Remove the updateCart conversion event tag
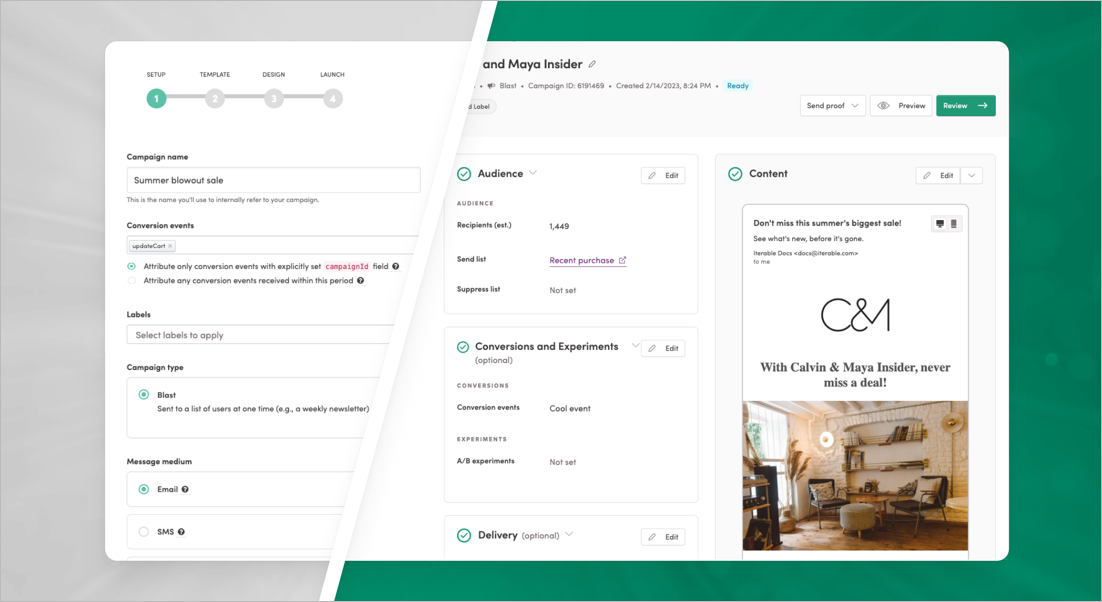Screen dimensions: 1102x602 pyautogui.click(x=170, y=246)
